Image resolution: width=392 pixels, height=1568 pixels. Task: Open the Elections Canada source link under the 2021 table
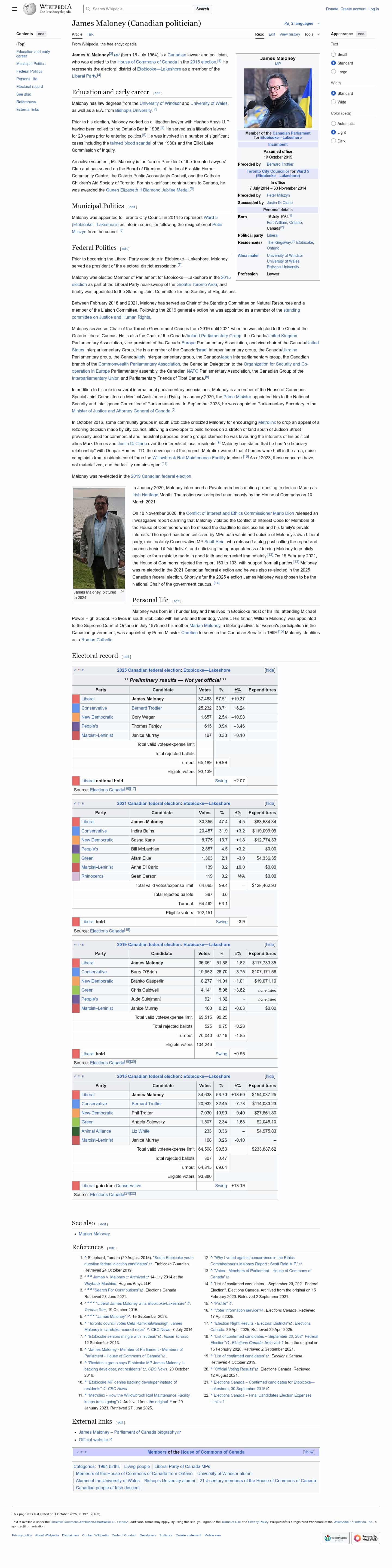tap(107, 931)
